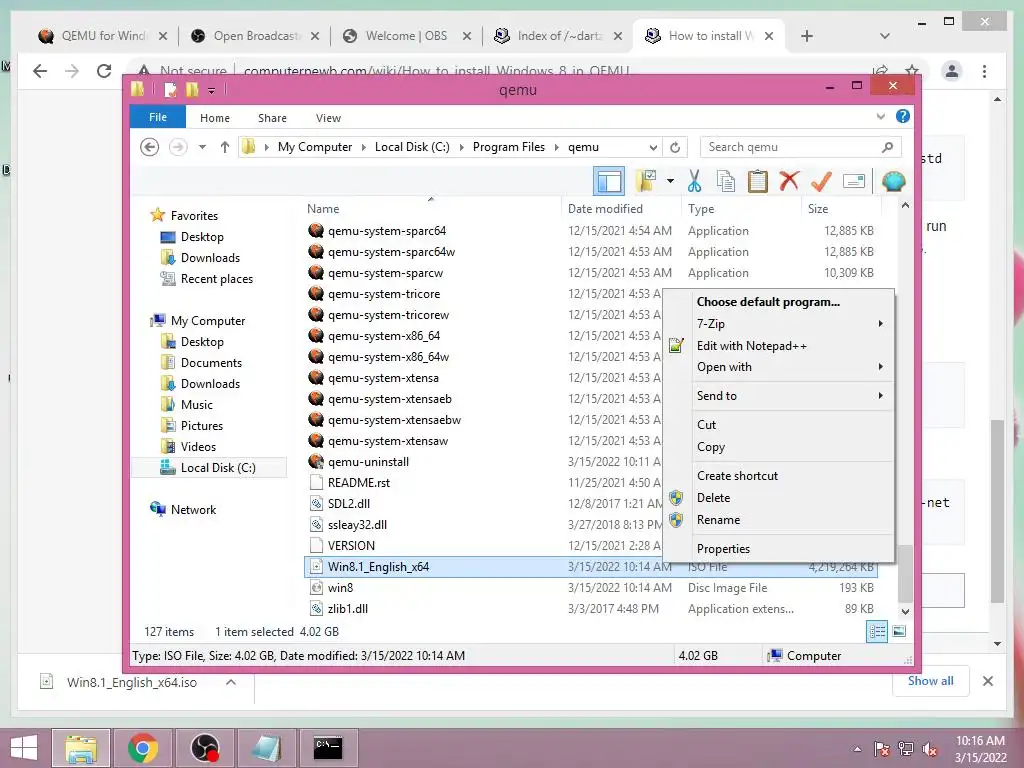
Task: Click the red X Delete toolbar icon
Action: pos(789,180)
